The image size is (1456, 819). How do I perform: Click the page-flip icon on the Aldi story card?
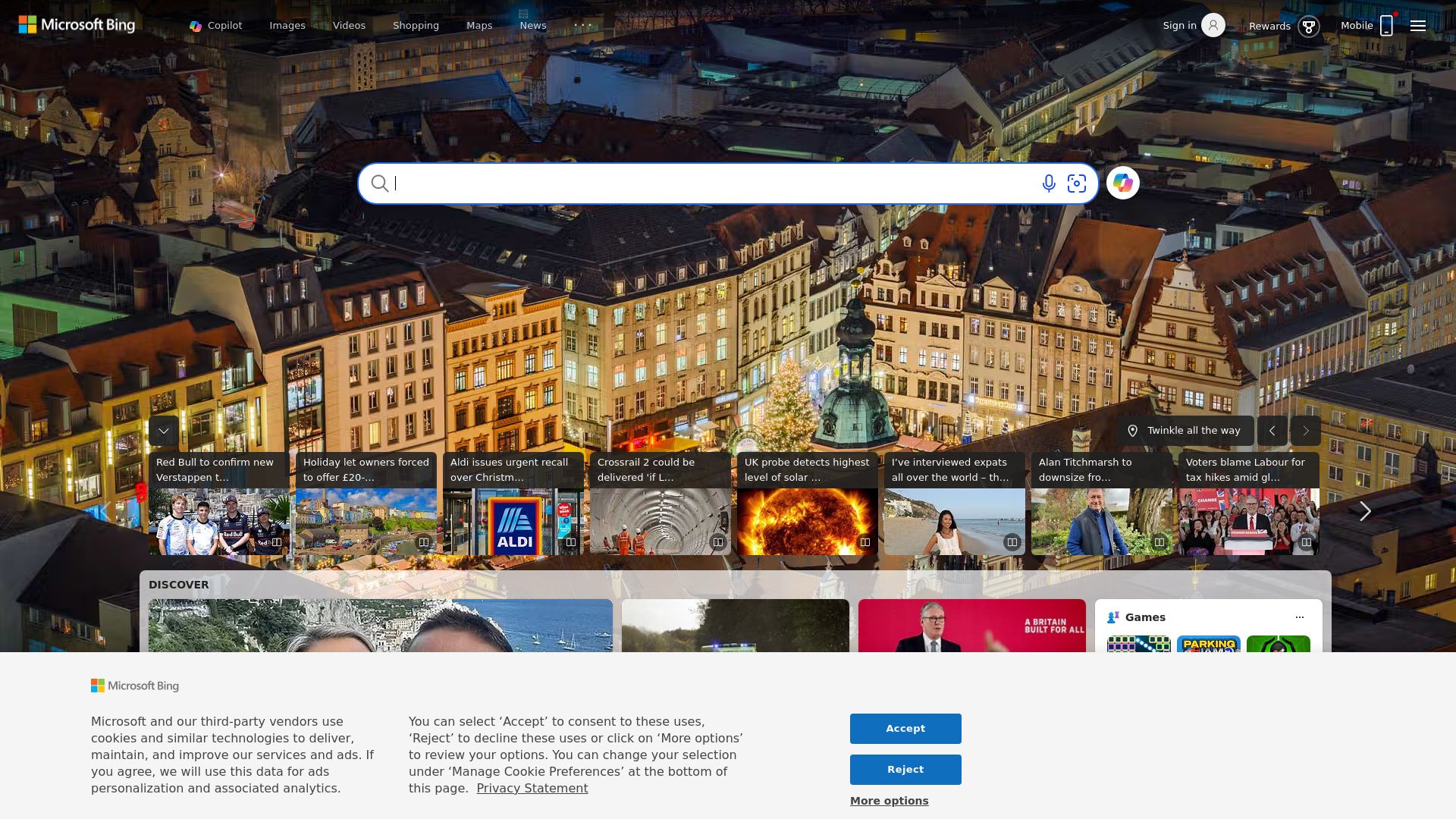point(571,542)
